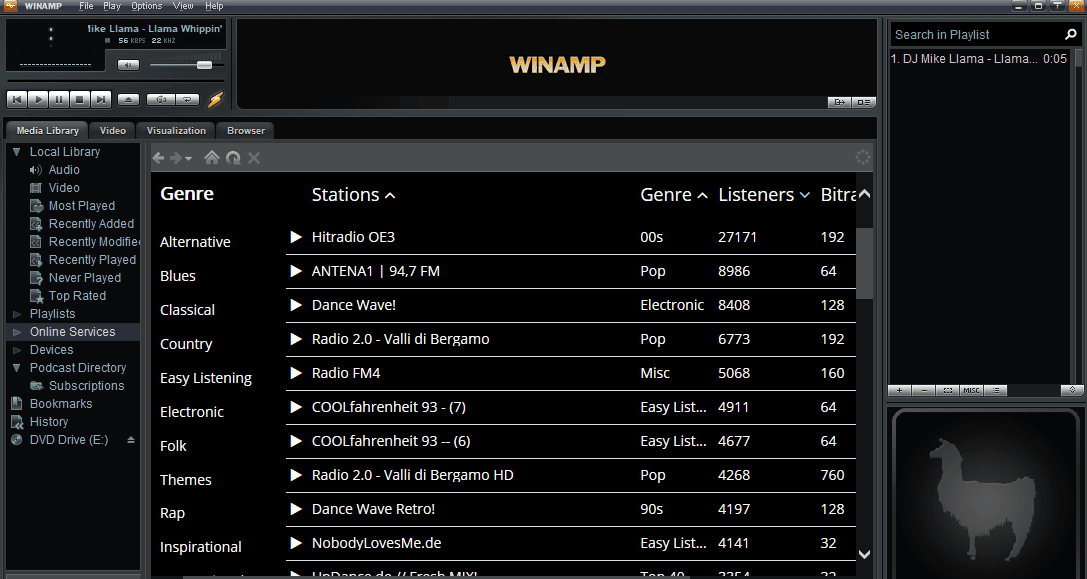Click the Previous track button
Screen dimensions: 1087x579
click(x=17, y=100)
